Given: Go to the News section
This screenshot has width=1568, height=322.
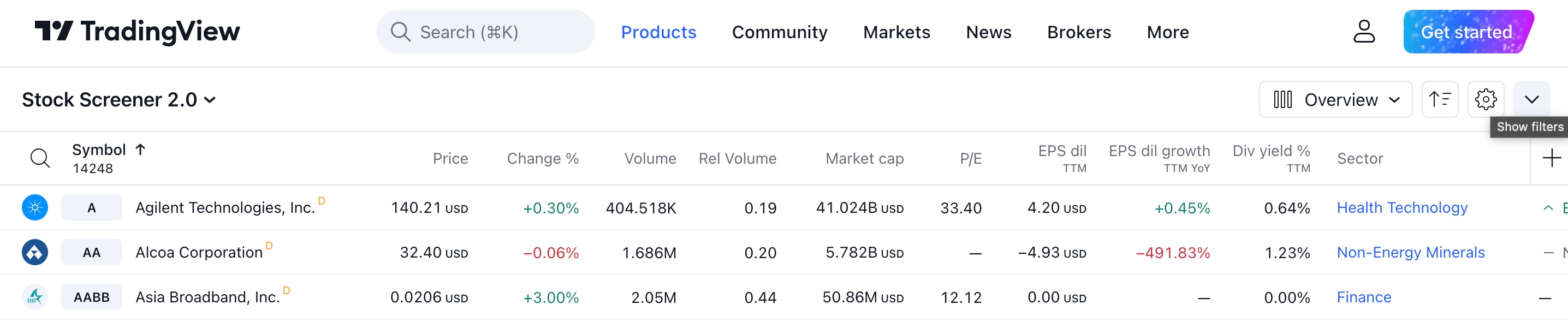Looking at the screenshot, I should [x=989, y=32].
